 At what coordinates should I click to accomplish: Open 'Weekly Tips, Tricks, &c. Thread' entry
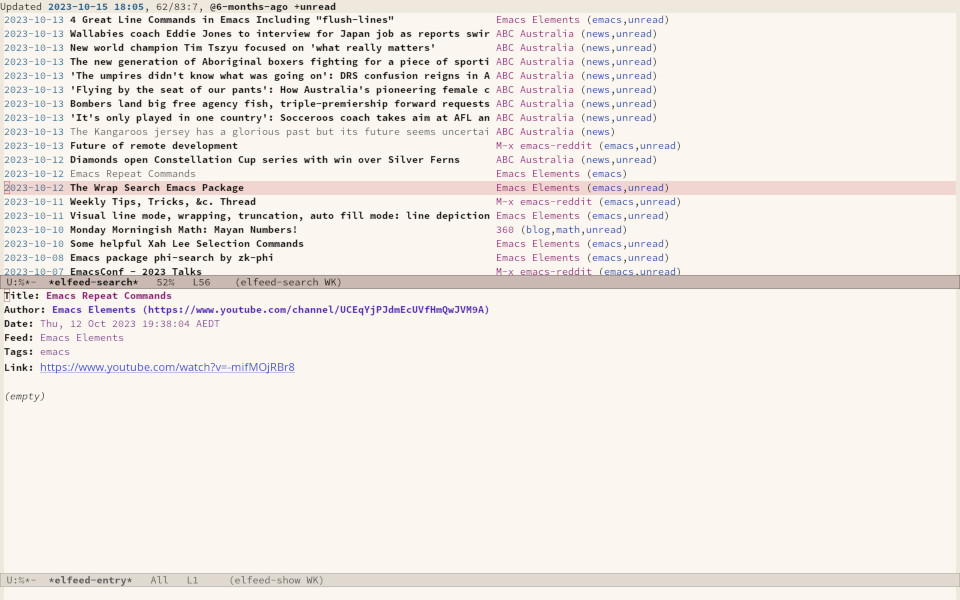[163, 202]
